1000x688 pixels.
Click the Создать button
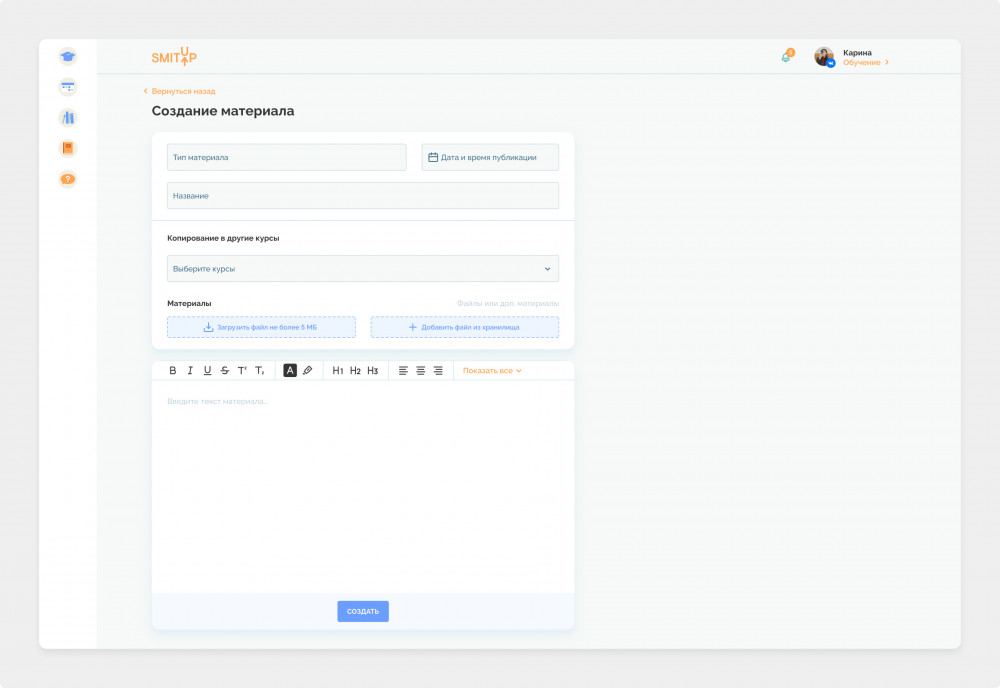(363, 611)
